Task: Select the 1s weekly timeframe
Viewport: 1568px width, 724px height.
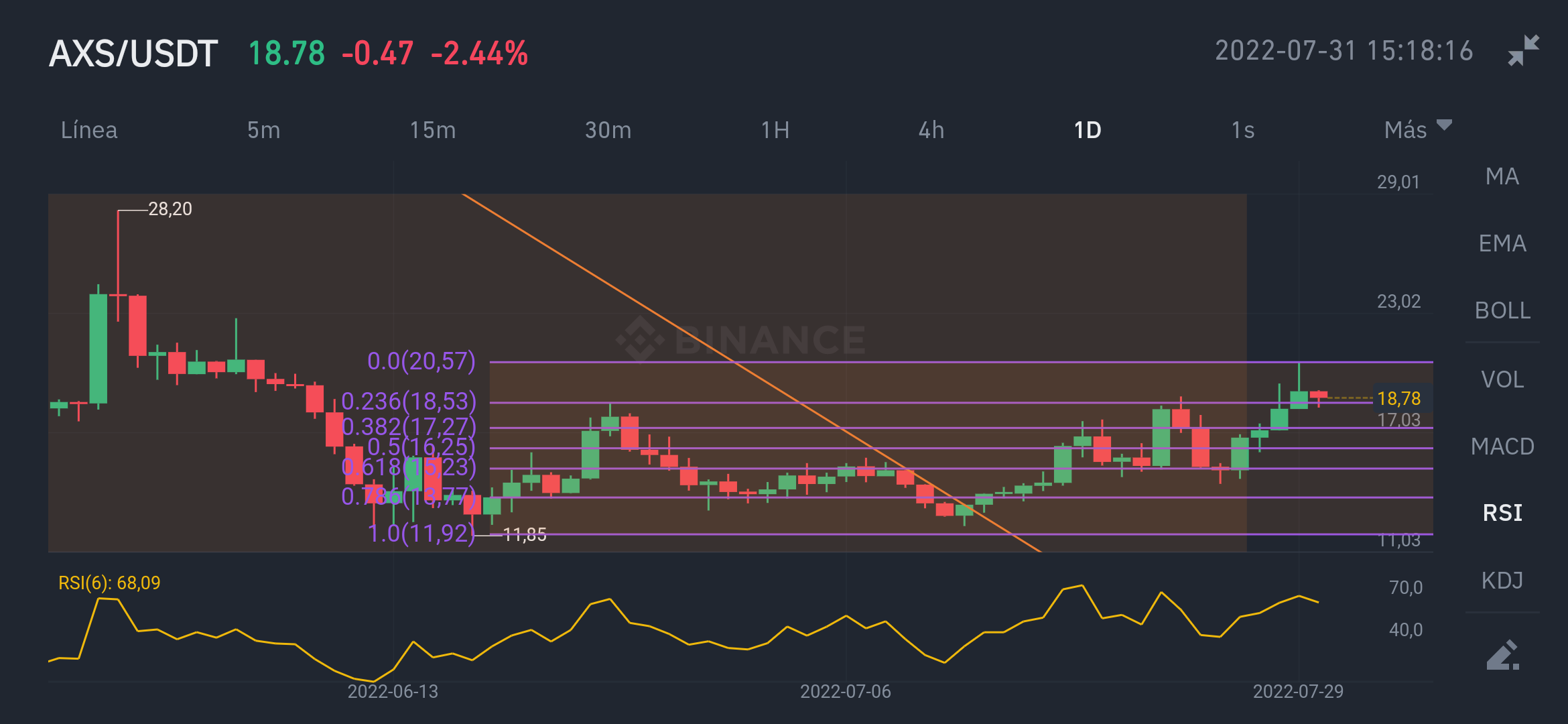Action: [1242, 129]
